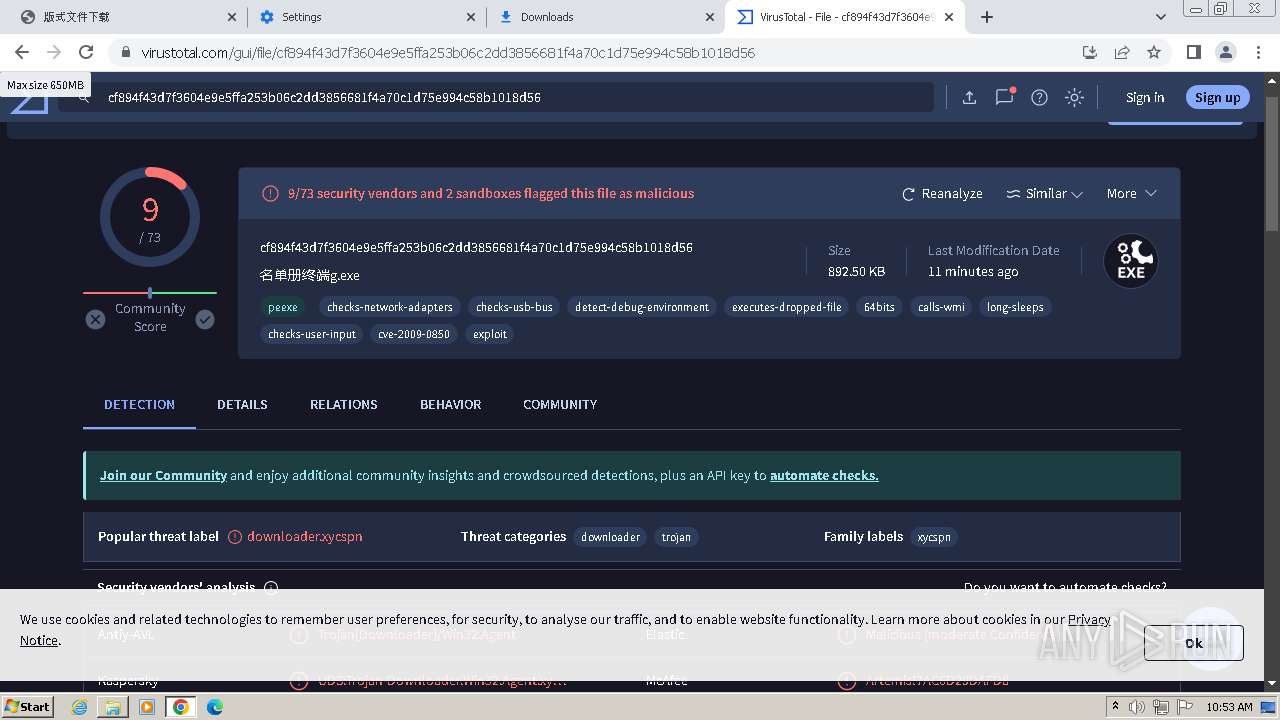
Task: Open Internet Explorer from the taskbar
Action: pyautogui.click(x=80, y=707)
